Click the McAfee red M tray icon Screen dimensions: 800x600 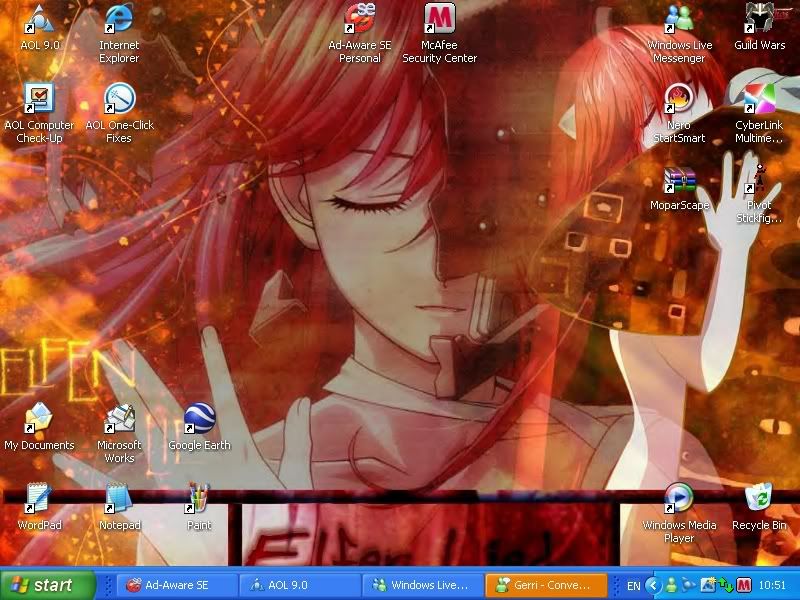pos(744,585)
